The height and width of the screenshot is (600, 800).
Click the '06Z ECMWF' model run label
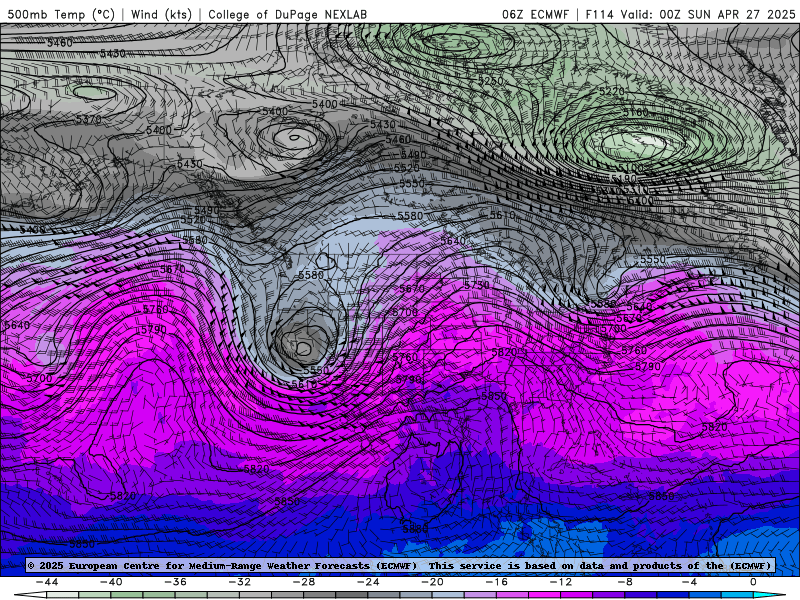[535, 14]
